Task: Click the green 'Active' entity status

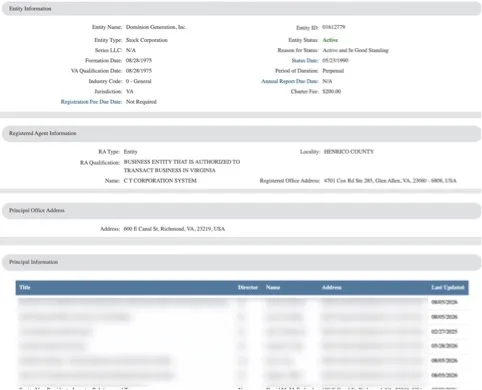Action: point(330,40)
